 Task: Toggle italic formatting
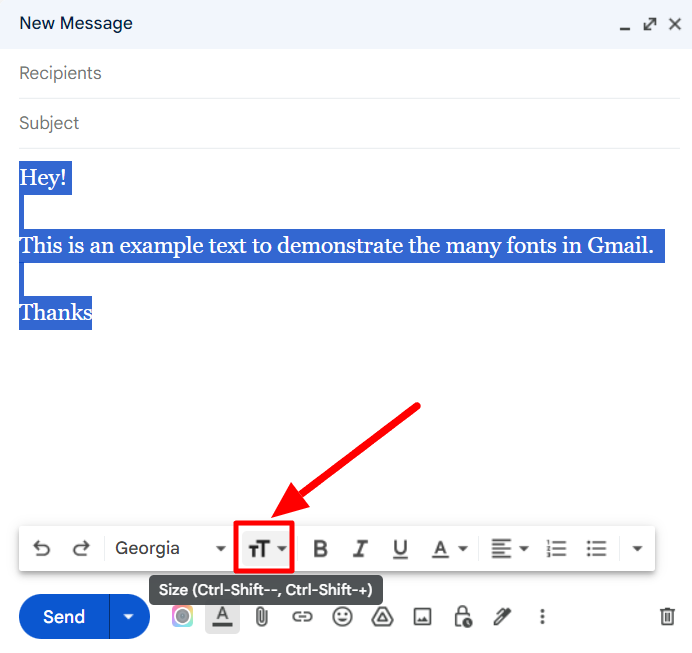360,549
